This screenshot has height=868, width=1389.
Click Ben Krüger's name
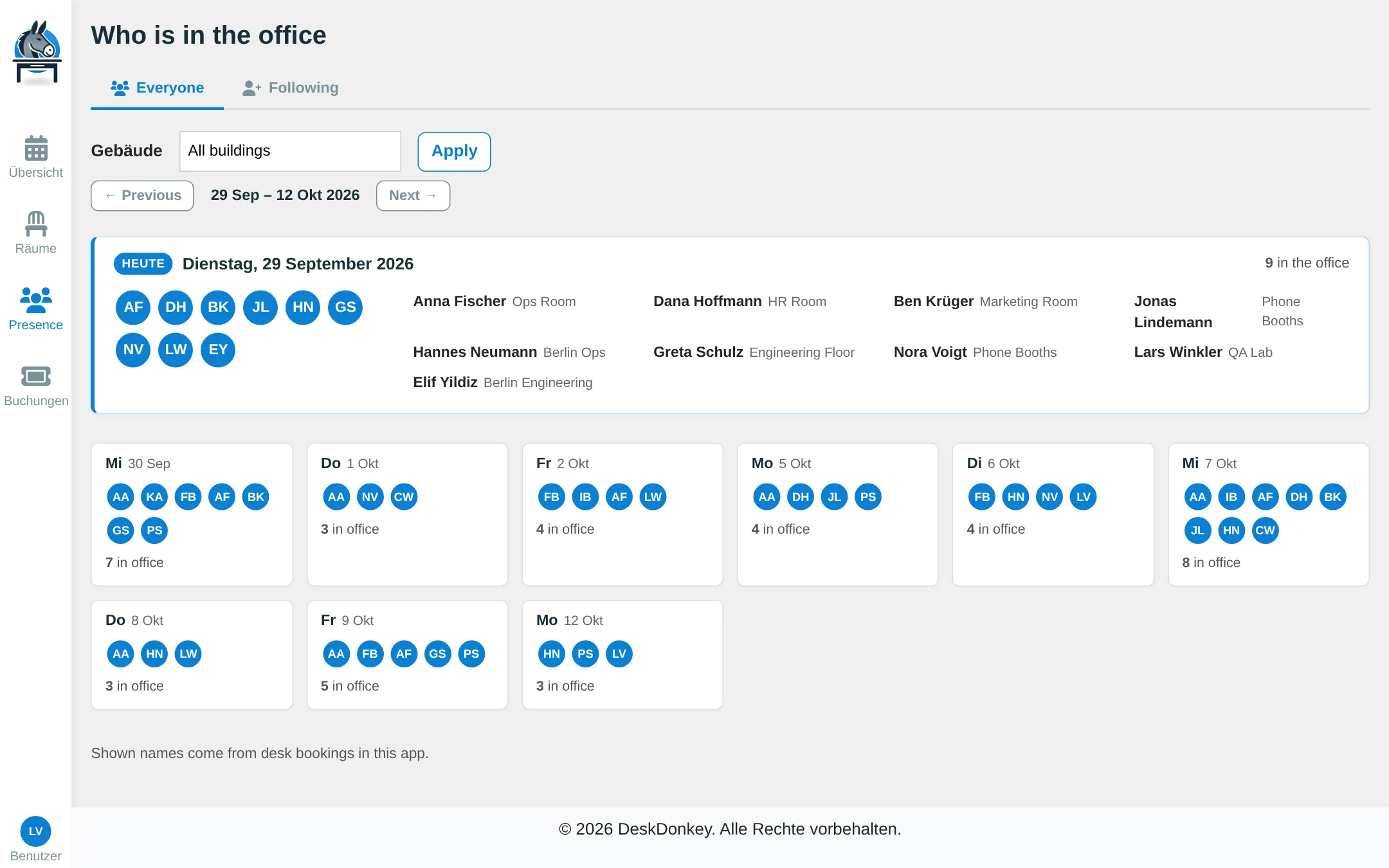tap(934, 301)
